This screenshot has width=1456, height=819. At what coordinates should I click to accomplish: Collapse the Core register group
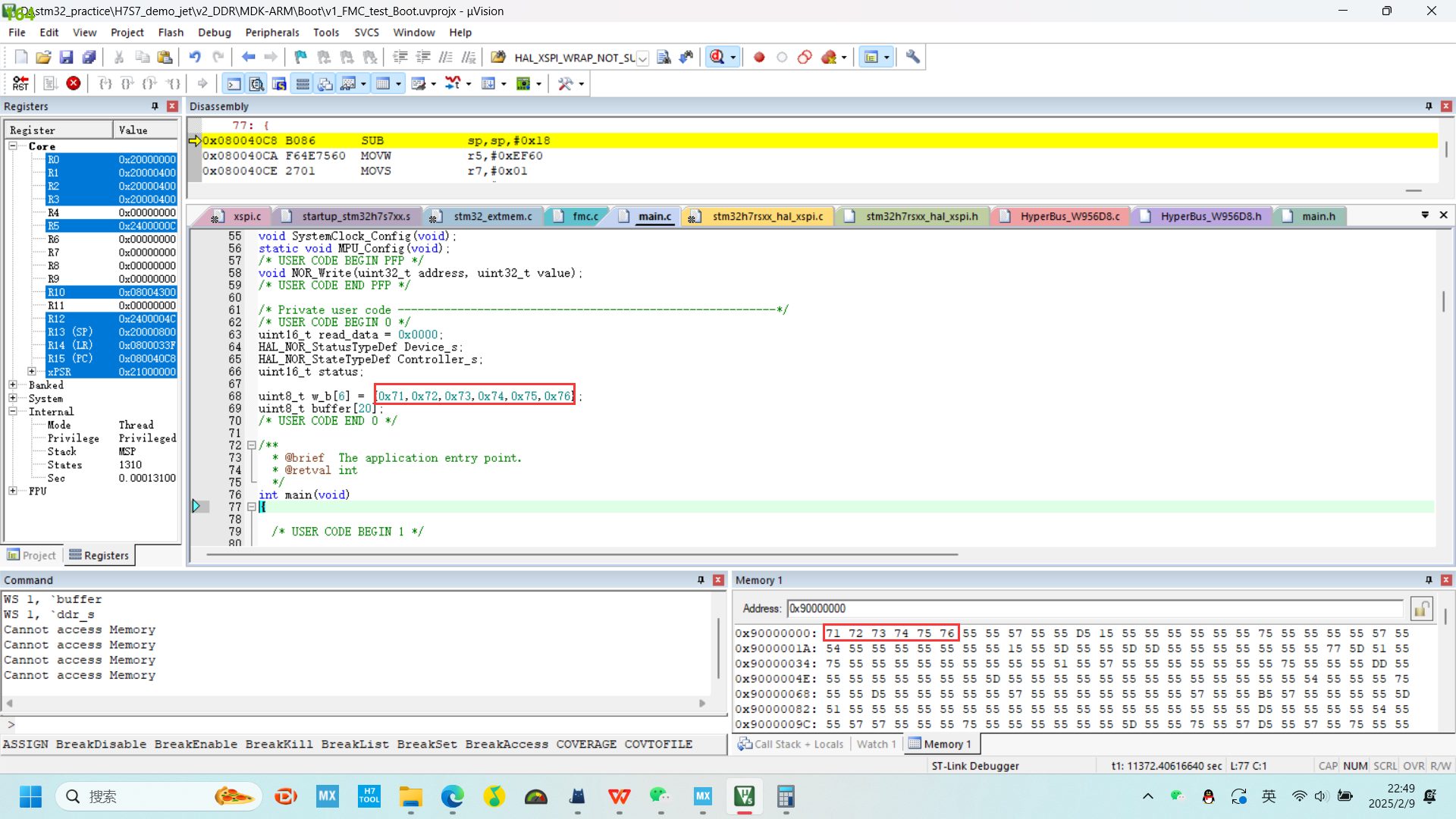(13, 146)
